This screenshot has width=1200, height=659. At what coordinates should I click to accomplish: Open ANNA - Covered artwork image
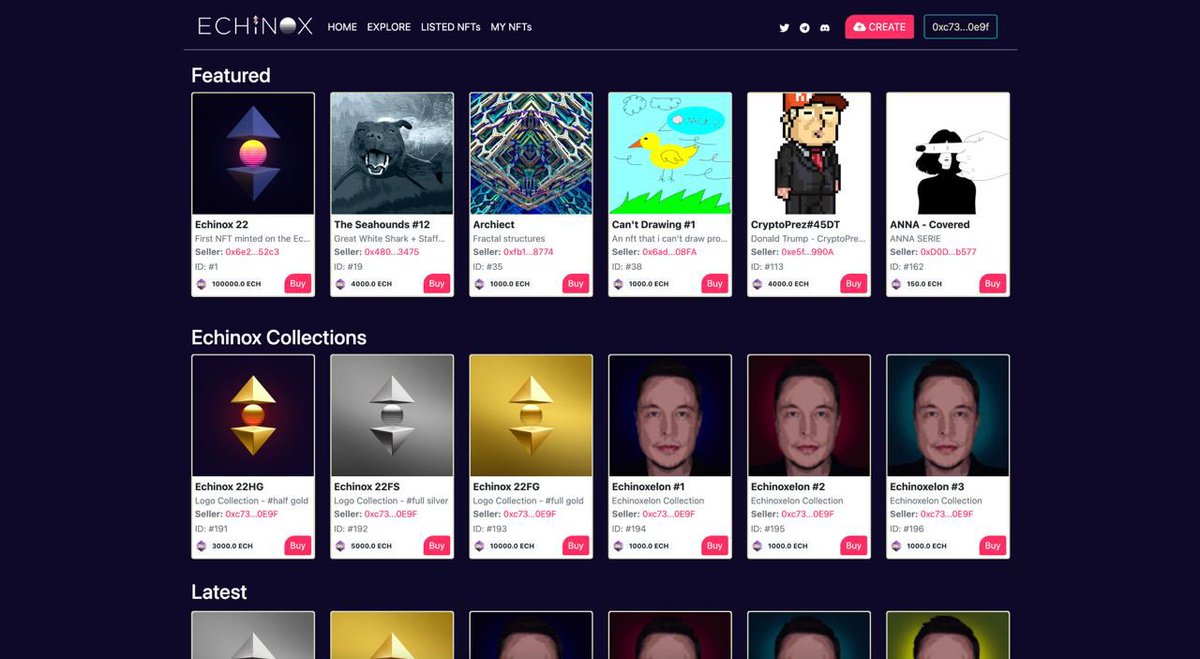point(948,154)
